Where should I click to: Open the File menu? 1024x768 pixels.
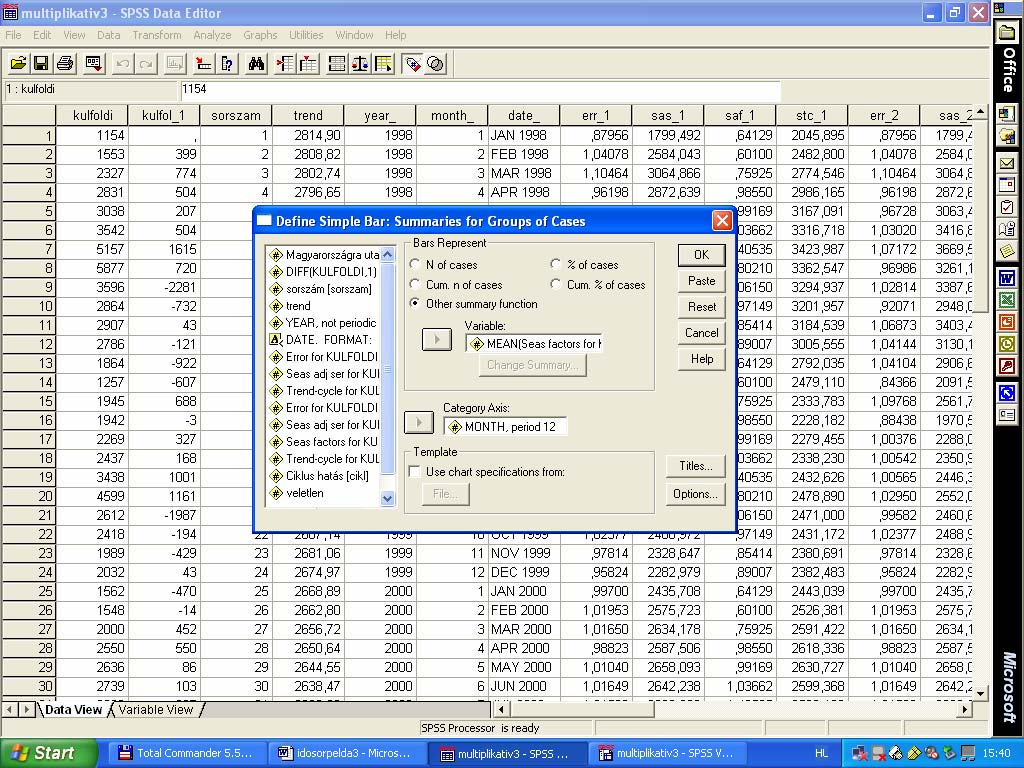pos(13,35)
